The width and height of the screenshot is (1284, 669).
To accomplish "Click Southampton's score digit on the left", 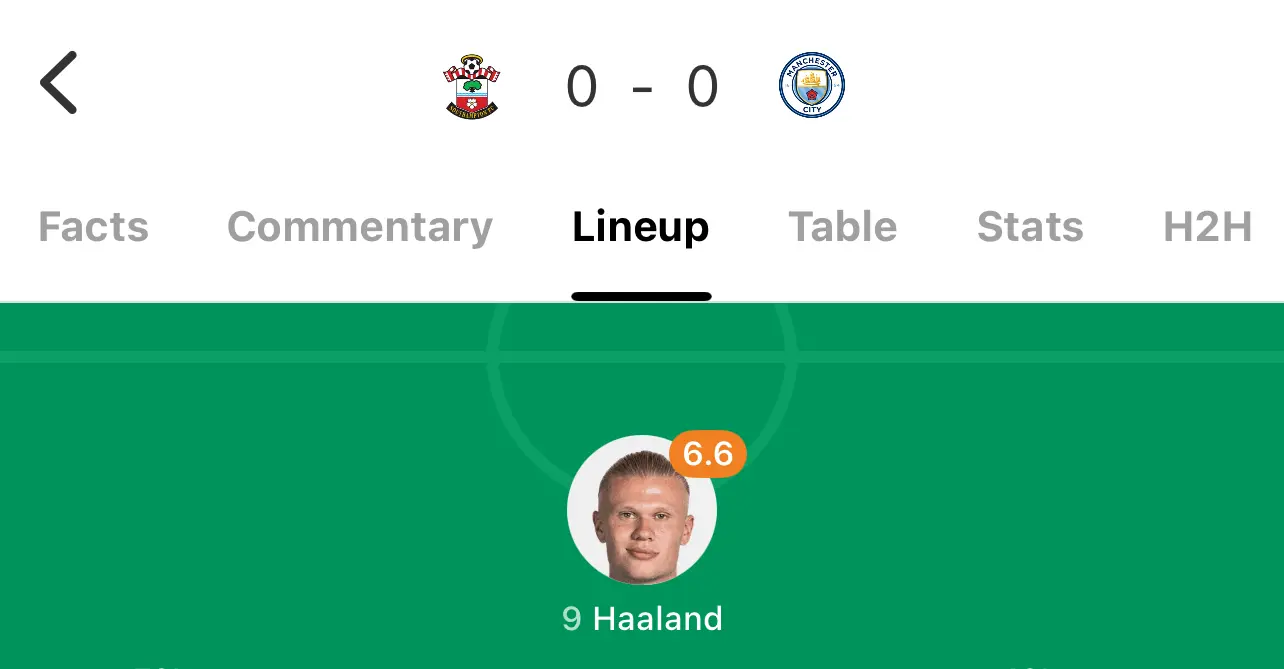I will coord(582,86).
